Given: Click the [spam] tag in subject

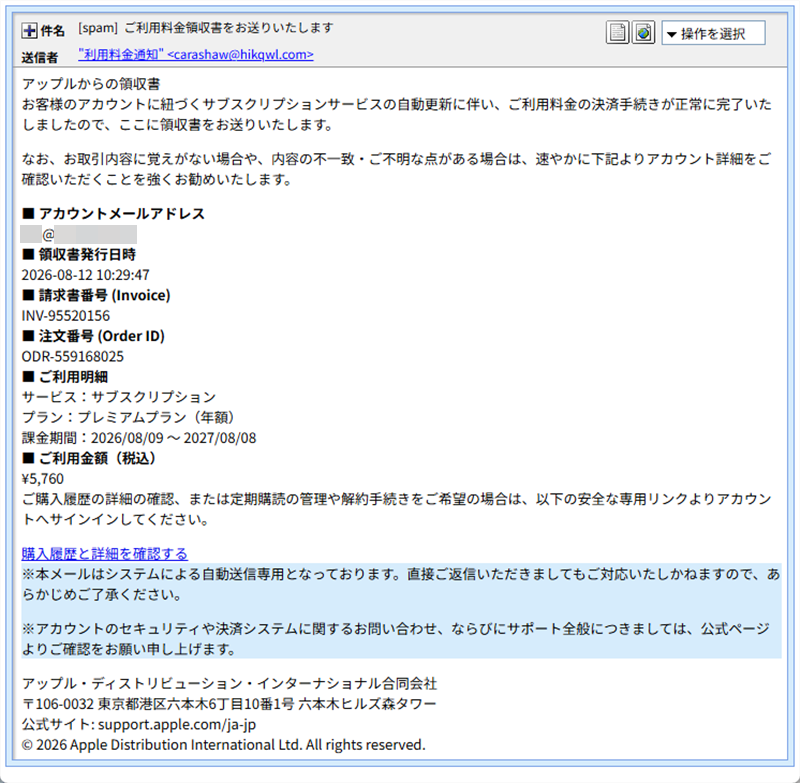Looking at the screenshot, I should tap(98, 28).
